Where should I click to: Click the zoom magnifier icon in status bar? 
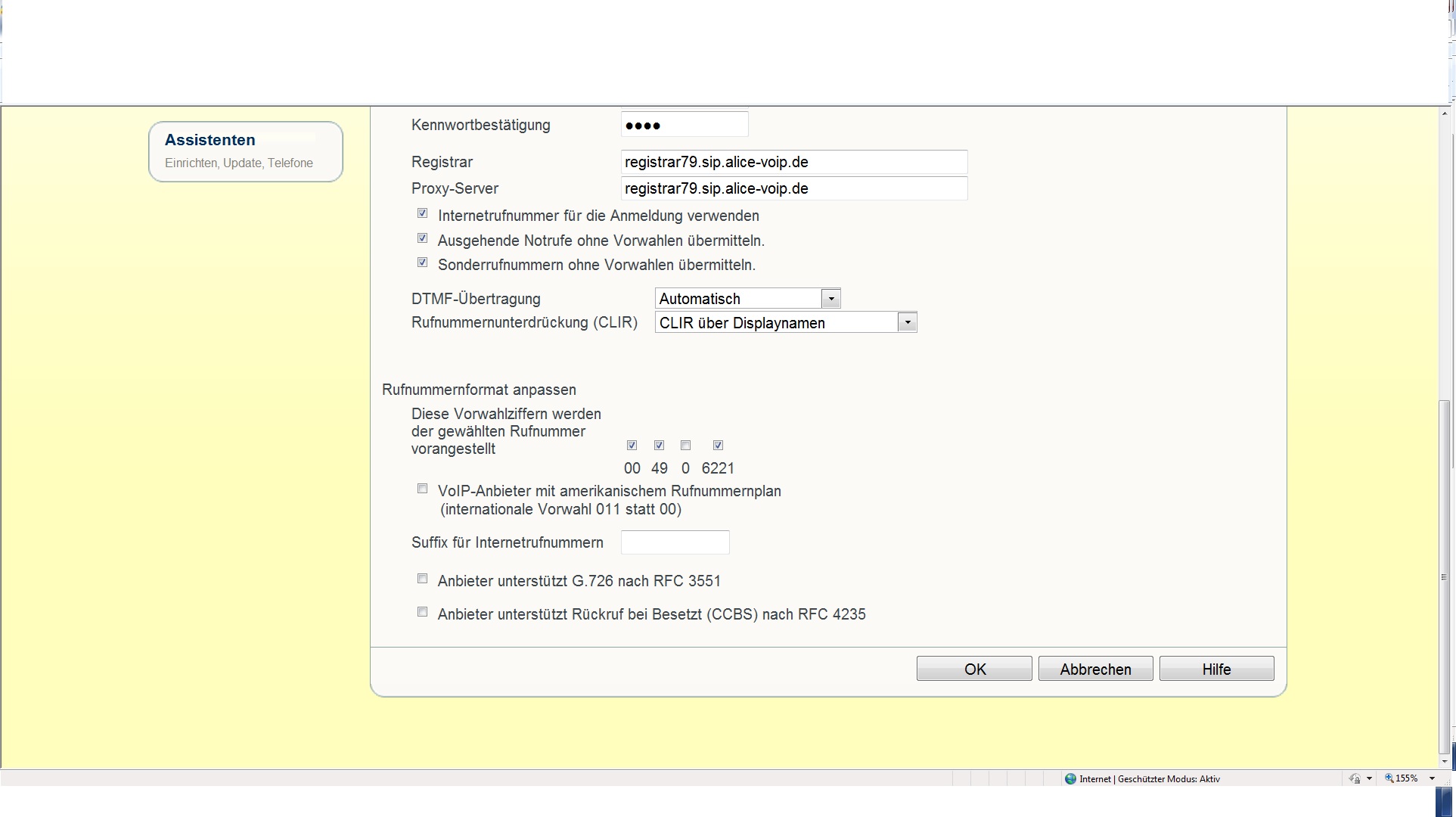(1389, 778)
